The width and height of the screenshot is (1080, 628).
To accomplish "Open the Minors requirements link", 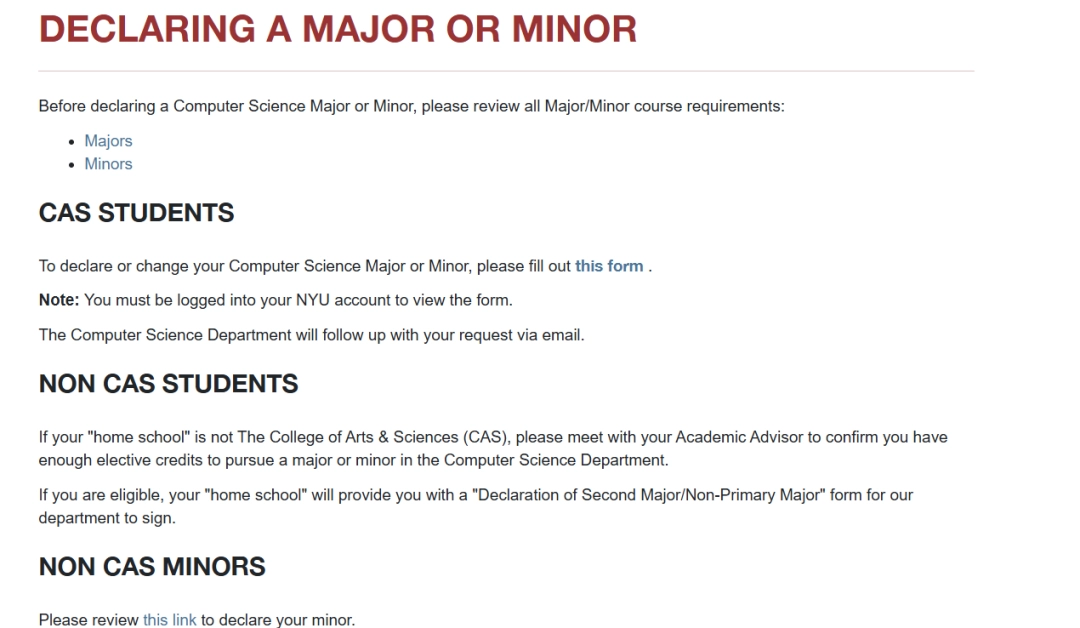I will [x=108, y=164].
